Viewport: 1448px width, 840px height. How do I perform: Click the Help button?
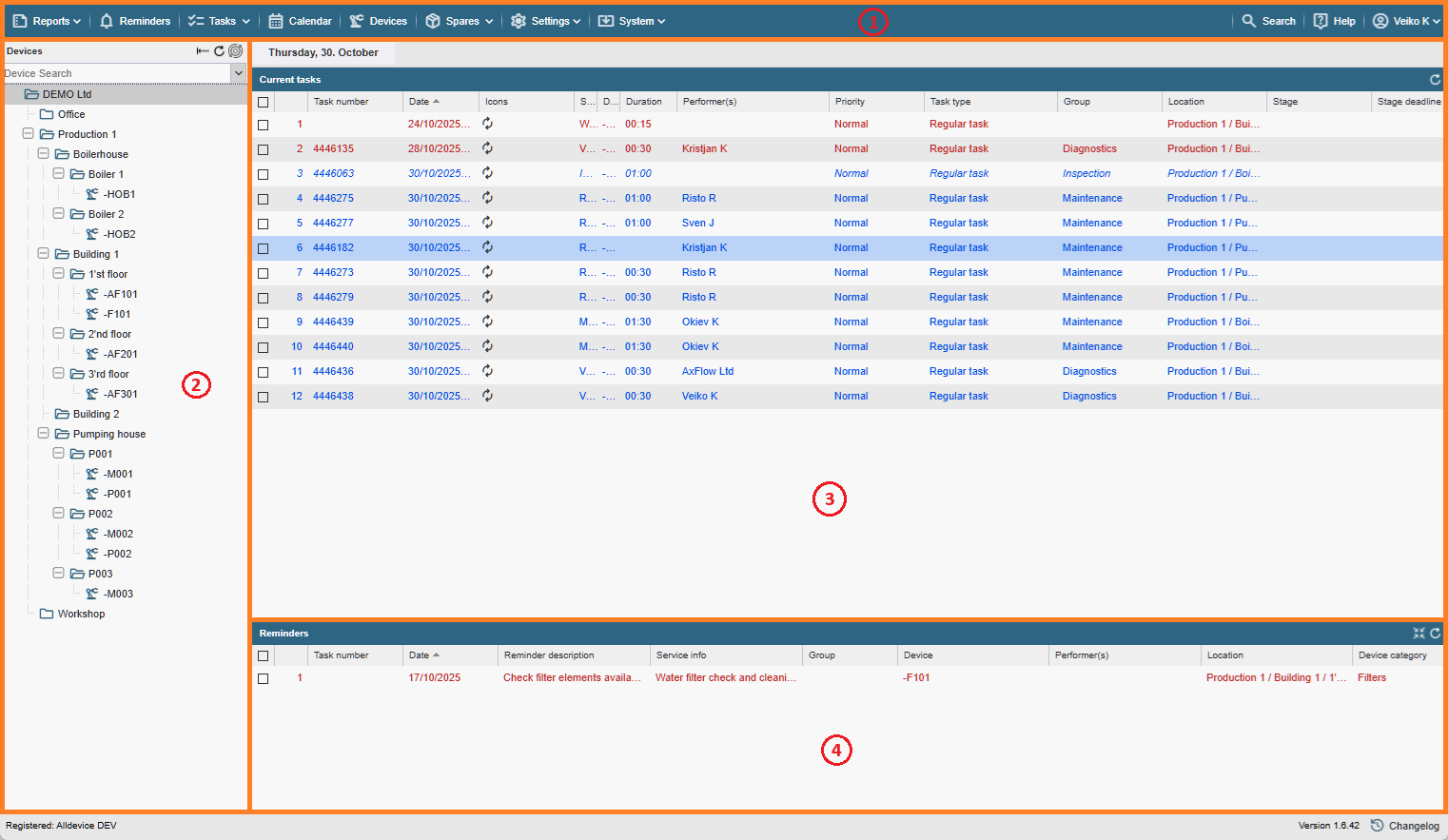point(1334,21)
